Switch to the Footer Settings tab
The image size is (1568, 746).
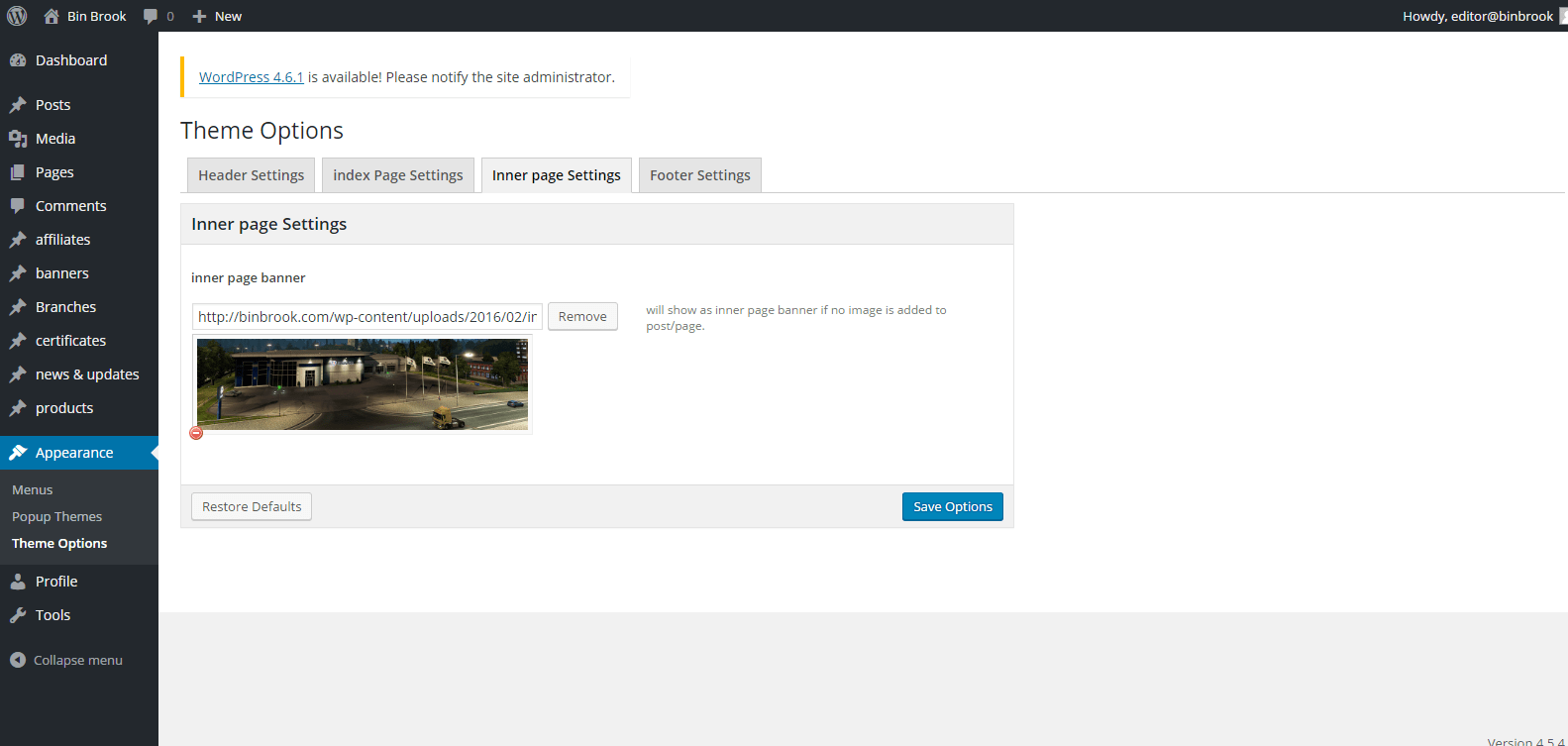[699, 175]
